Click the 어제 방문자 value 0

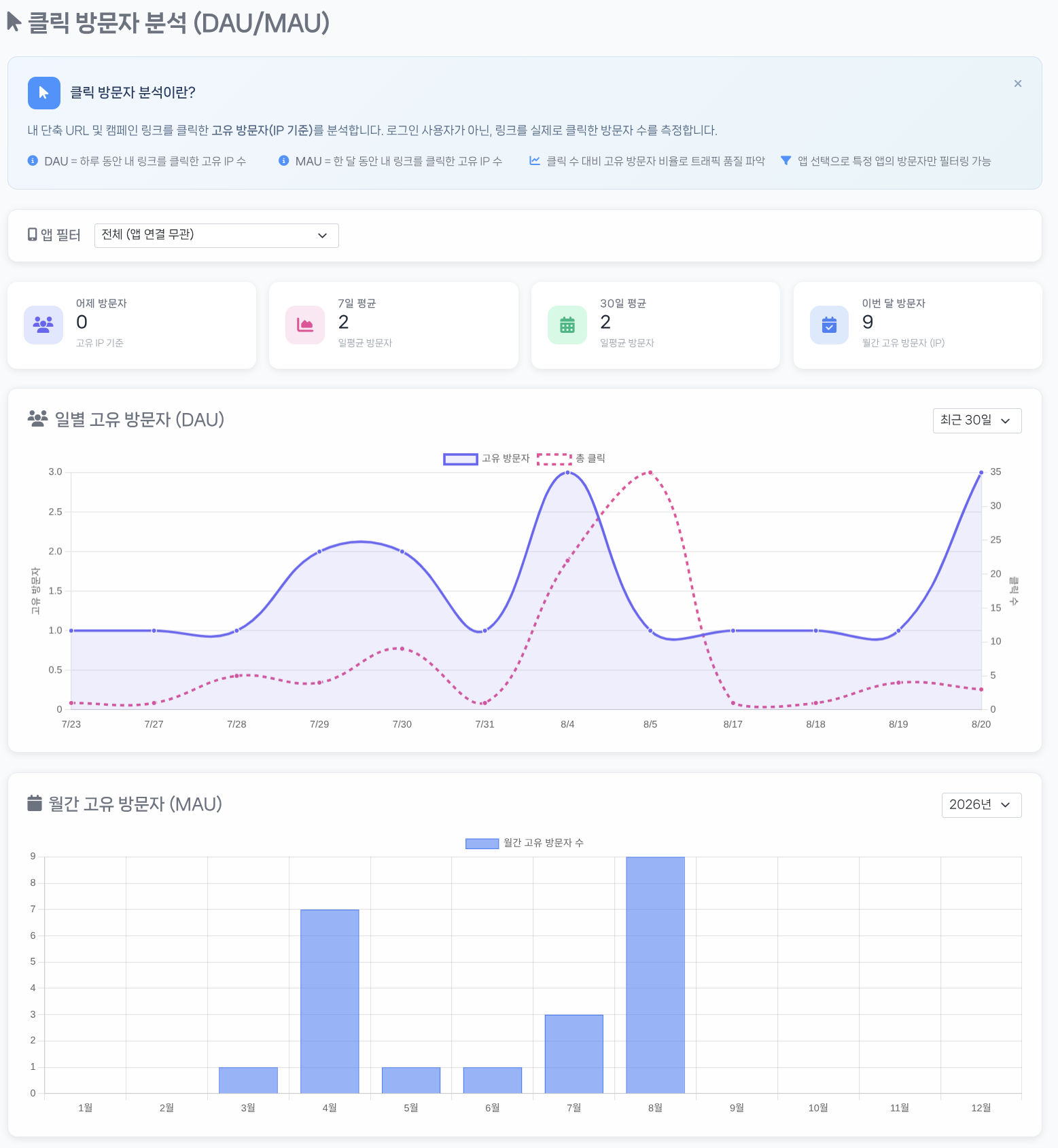pos(82,322)
